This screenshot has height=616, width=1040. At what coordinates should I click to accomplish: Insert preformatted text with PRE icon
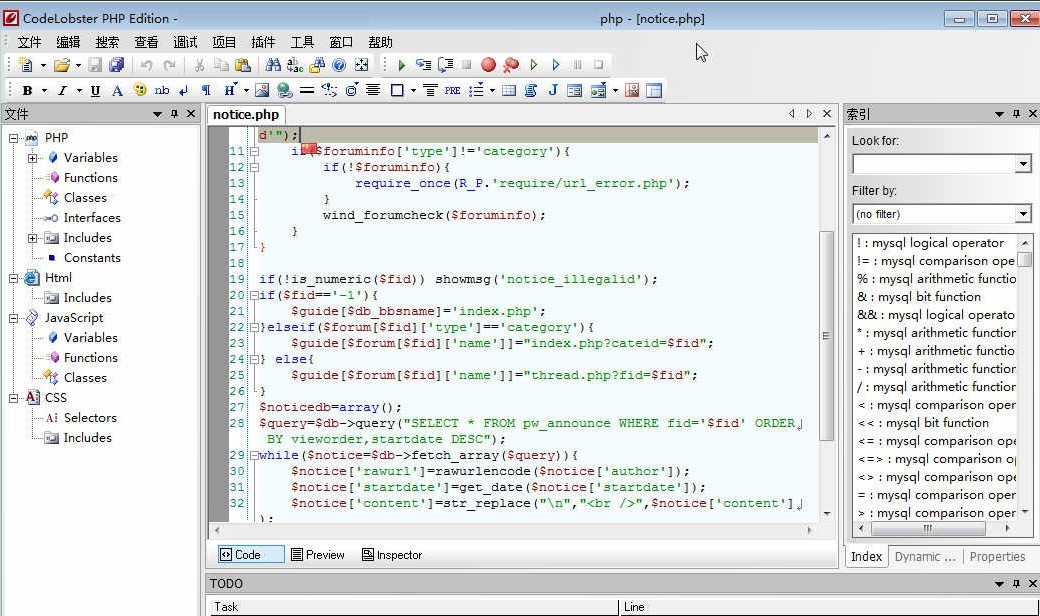click(452, 90)
